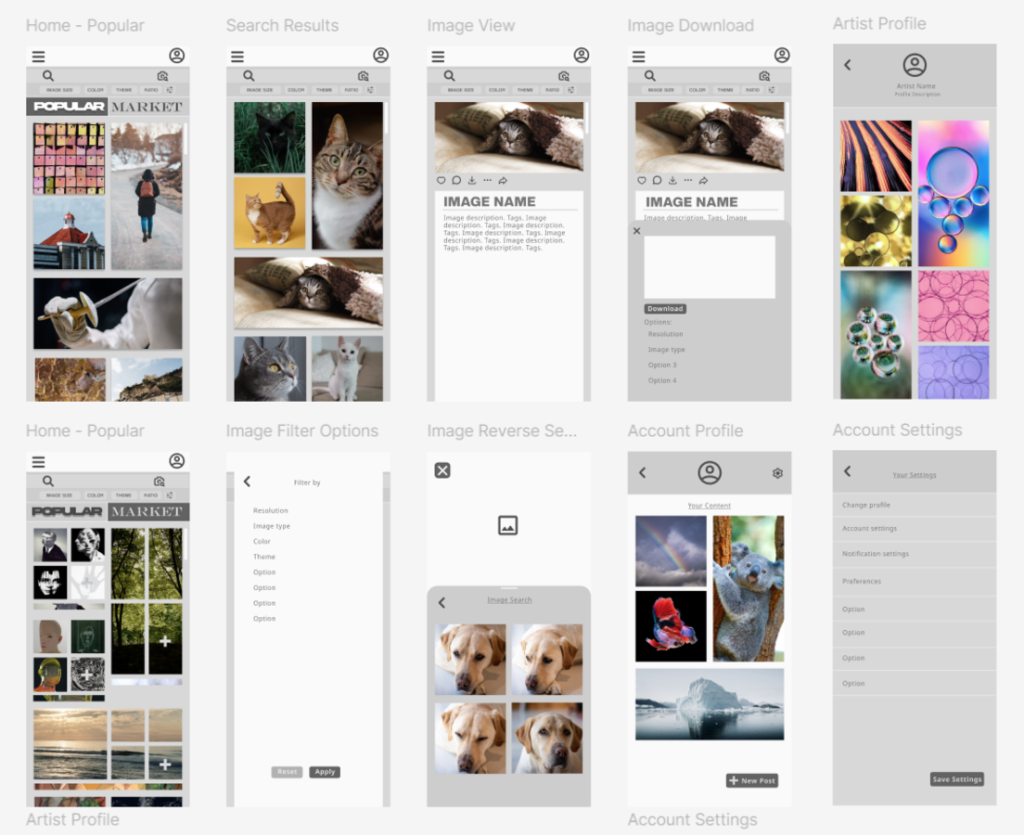Click the comment bubble icon in Image View frame

click(456, 180)
